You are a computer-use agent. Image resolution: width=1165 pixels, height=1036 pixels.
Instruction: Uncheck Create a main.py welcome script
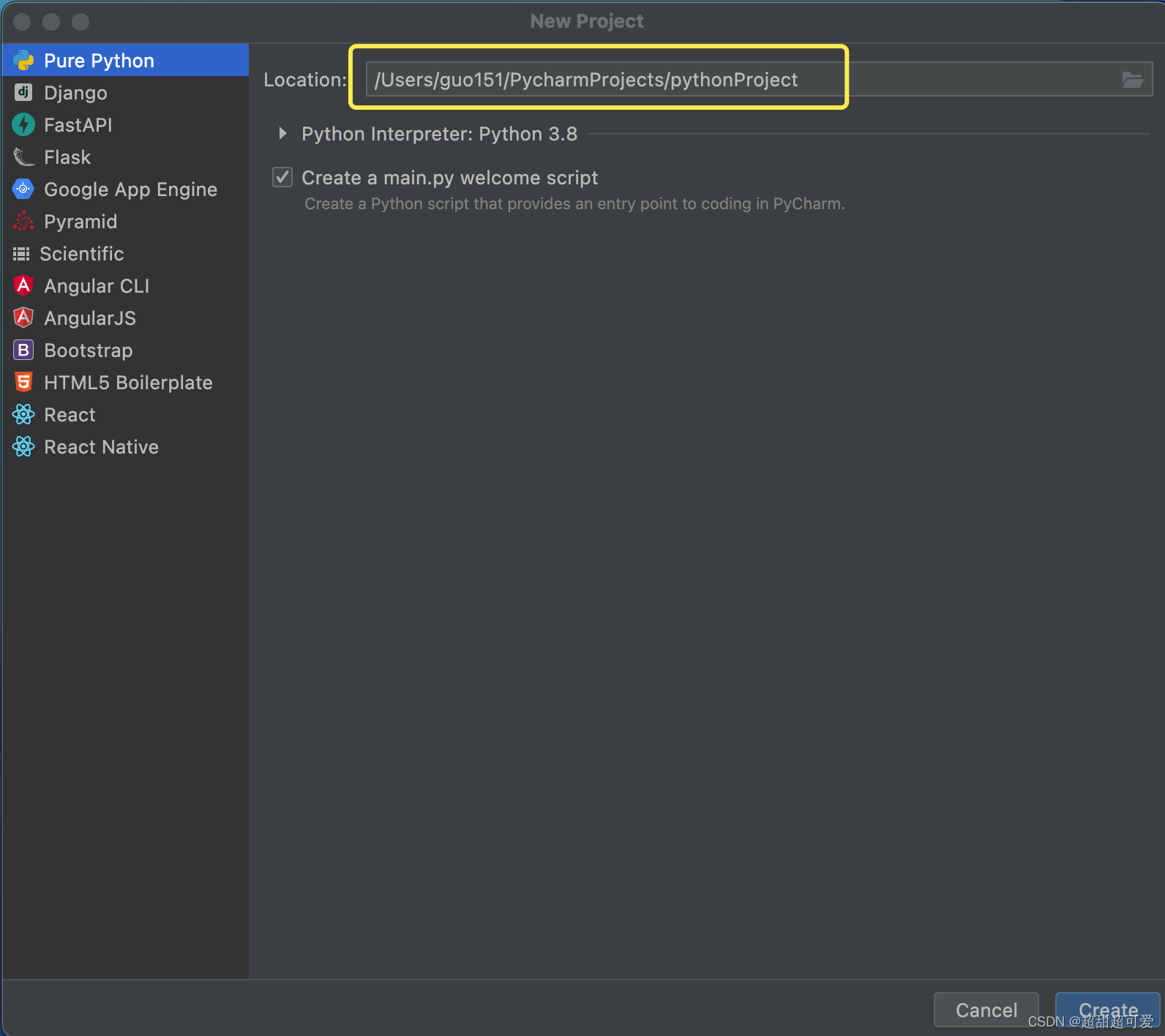click(x=282, y=177)
